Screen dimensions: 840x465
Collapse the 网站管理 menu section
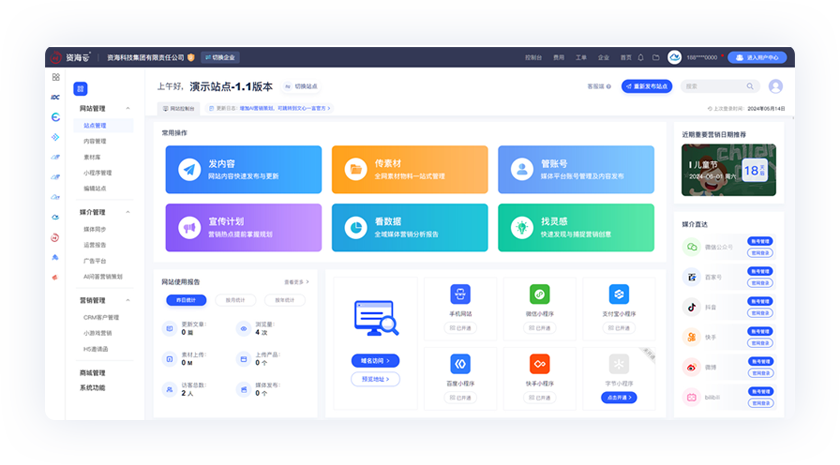tap(127, 108)
